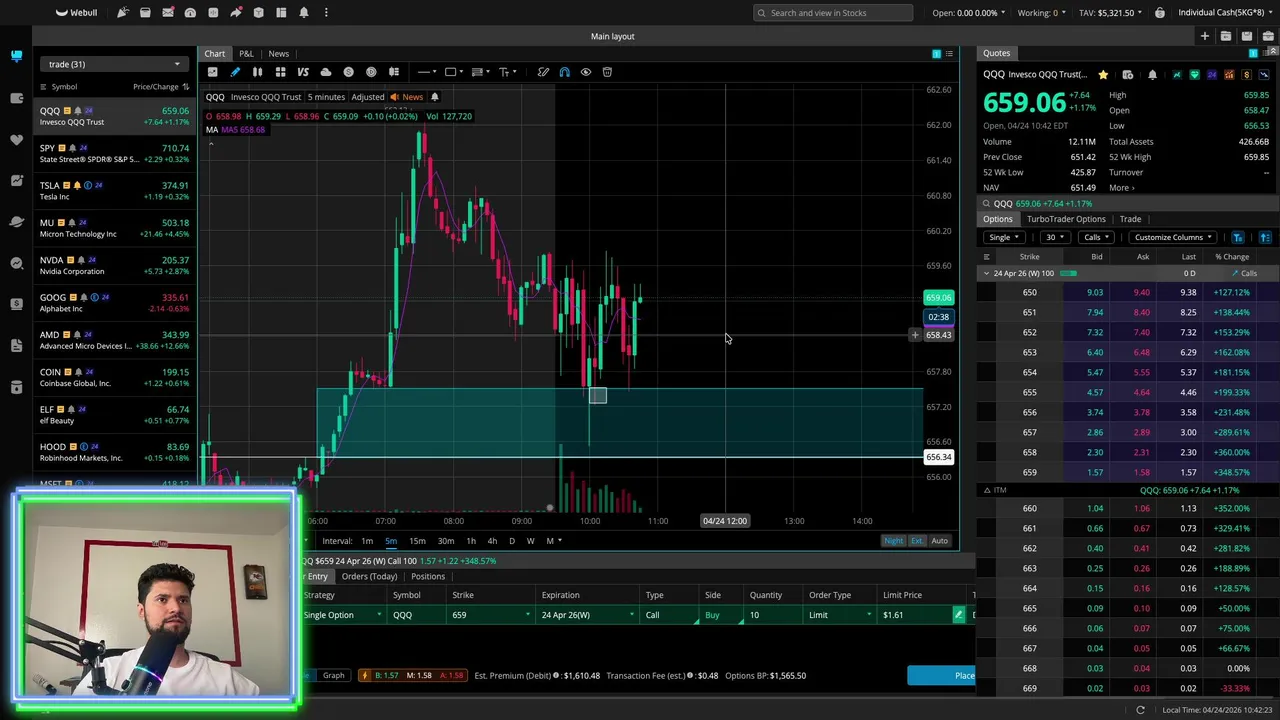Image resolution: width=1280 pixels, height=720 pixels.
Task: Click the VS compare icon in chart toolbar
Action: [x=302, y=72]
